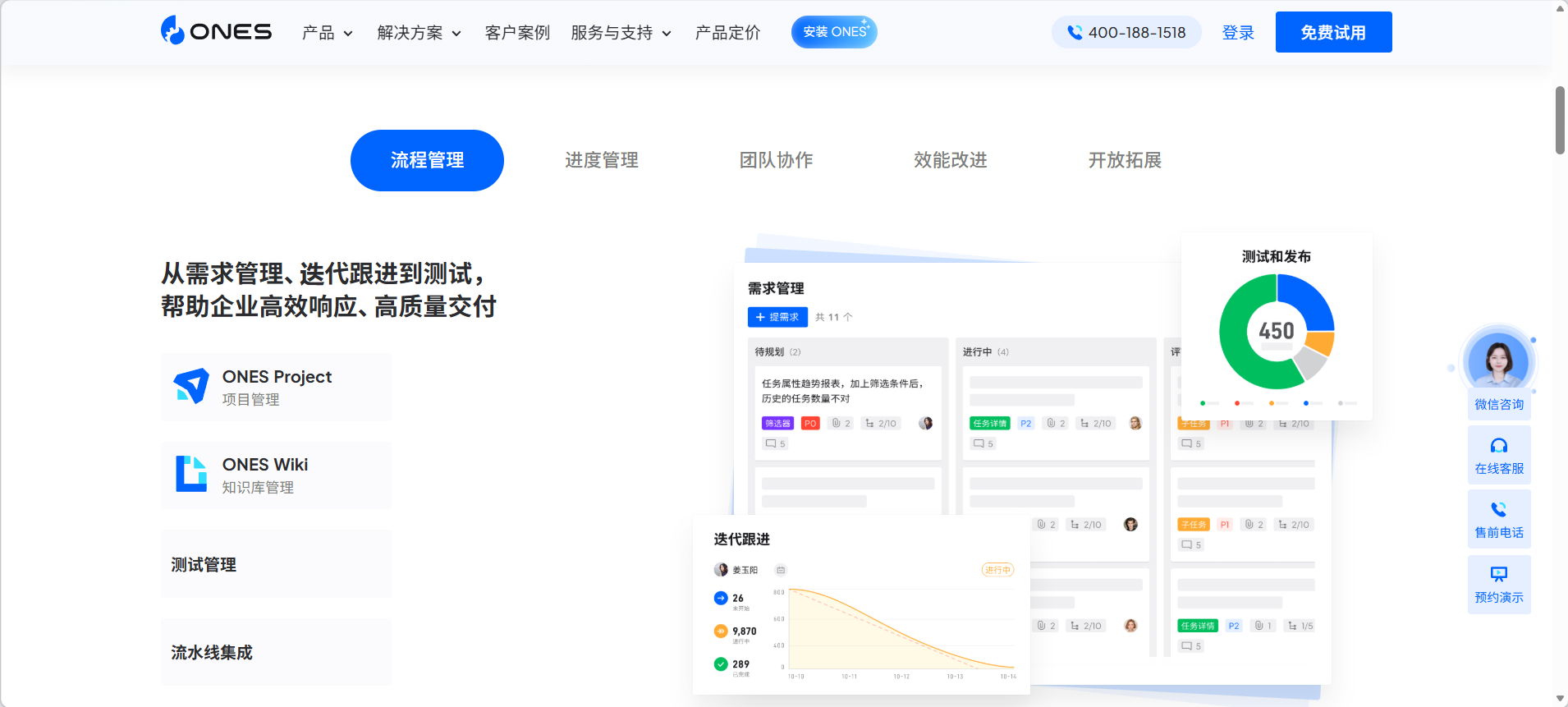Click the 售前电话 label

[x=1499, y=532]
